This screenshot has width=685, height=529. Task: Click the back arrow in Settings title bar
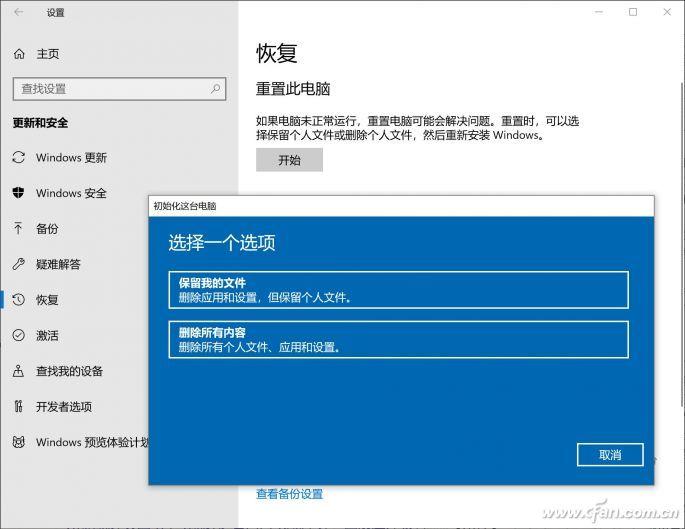click(18, 12)
